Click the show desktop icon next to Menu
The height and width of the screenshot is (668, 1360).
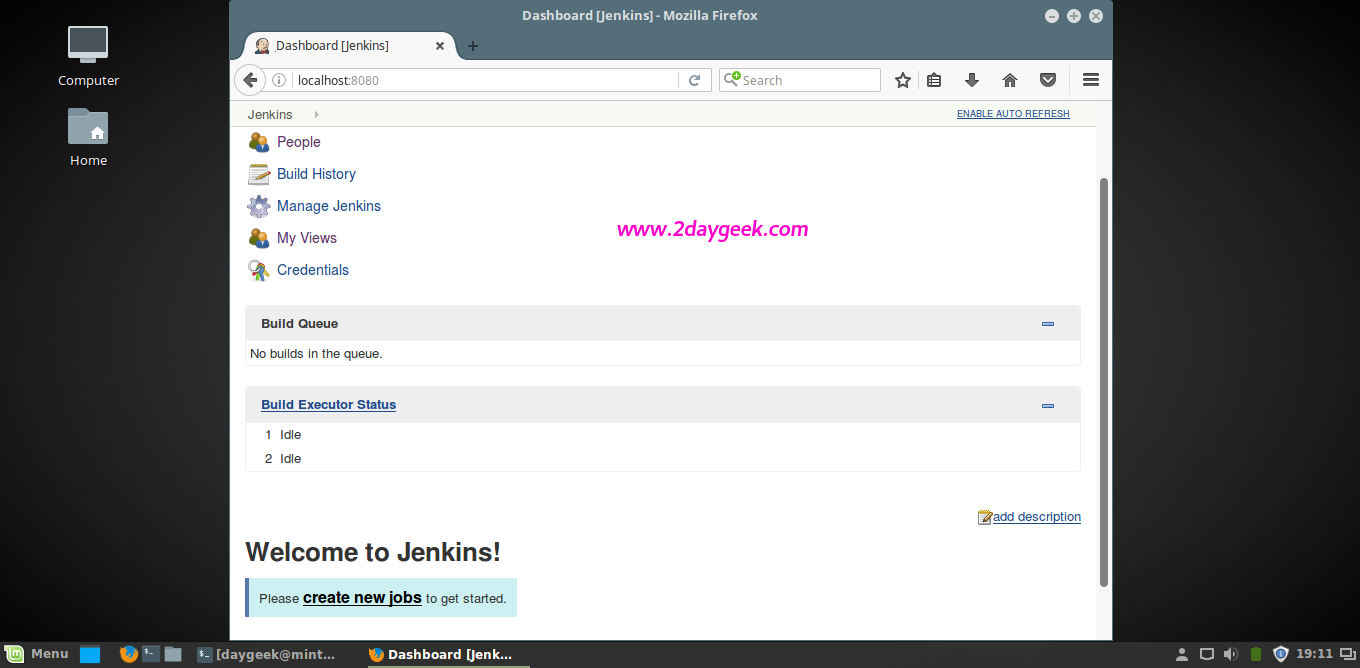[x=90, y=655]
